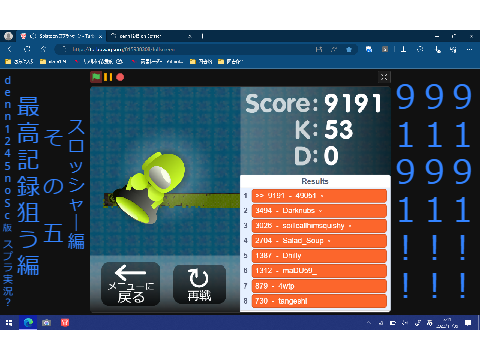480x360 pixels.
Task: Open the browser home page icon
Action: click(x=44, y=49)
